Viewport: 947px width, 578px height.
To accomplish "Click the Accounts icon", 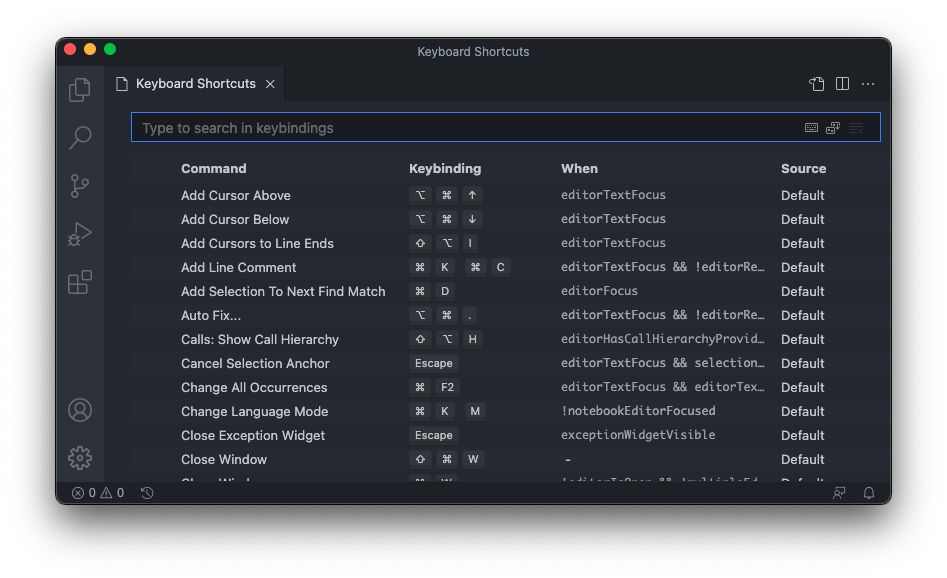I will [80, 410].
